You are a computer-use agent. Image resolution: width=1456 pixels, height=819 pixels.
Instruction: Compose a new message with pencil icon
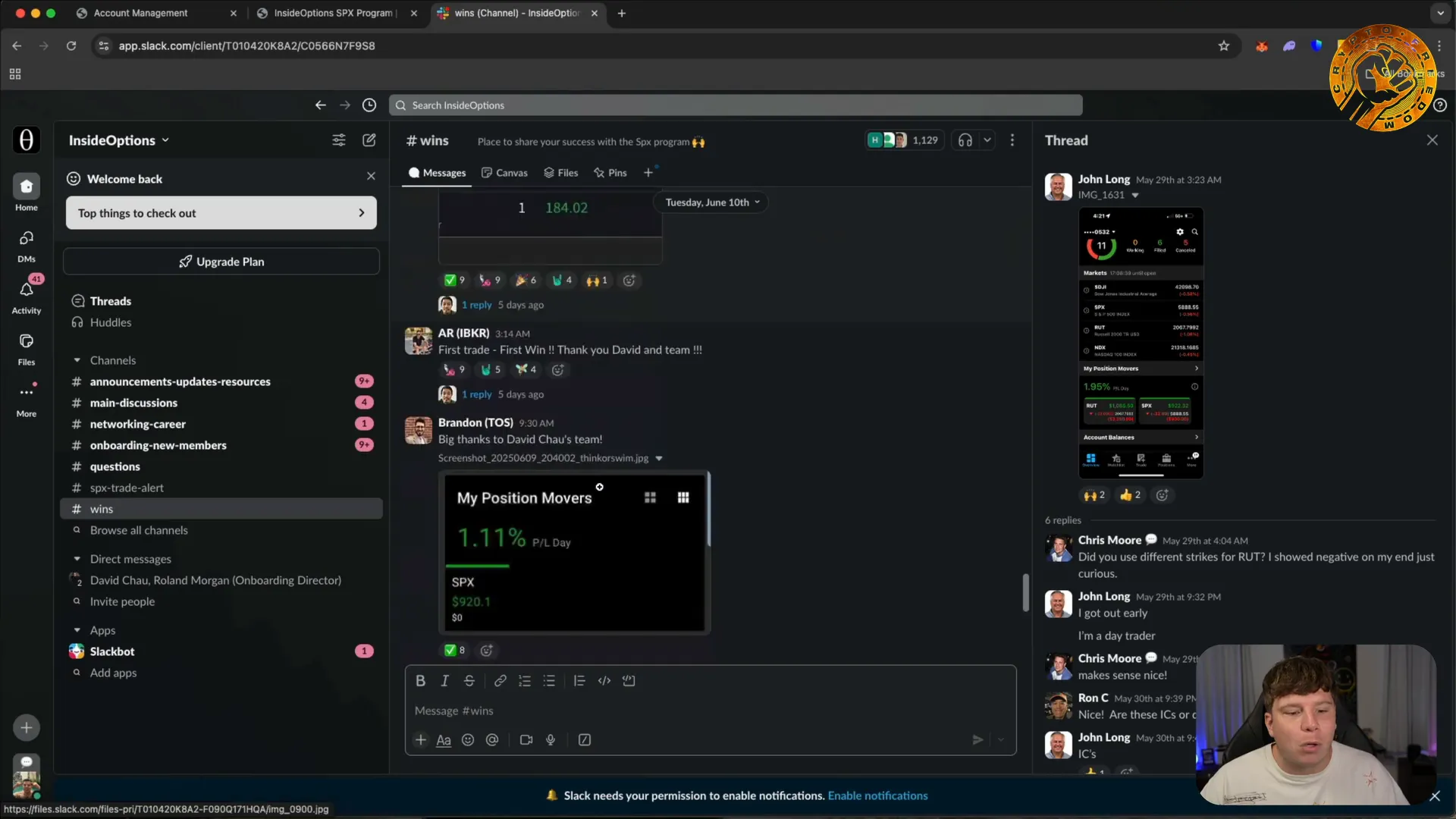(x=369, y=140)
